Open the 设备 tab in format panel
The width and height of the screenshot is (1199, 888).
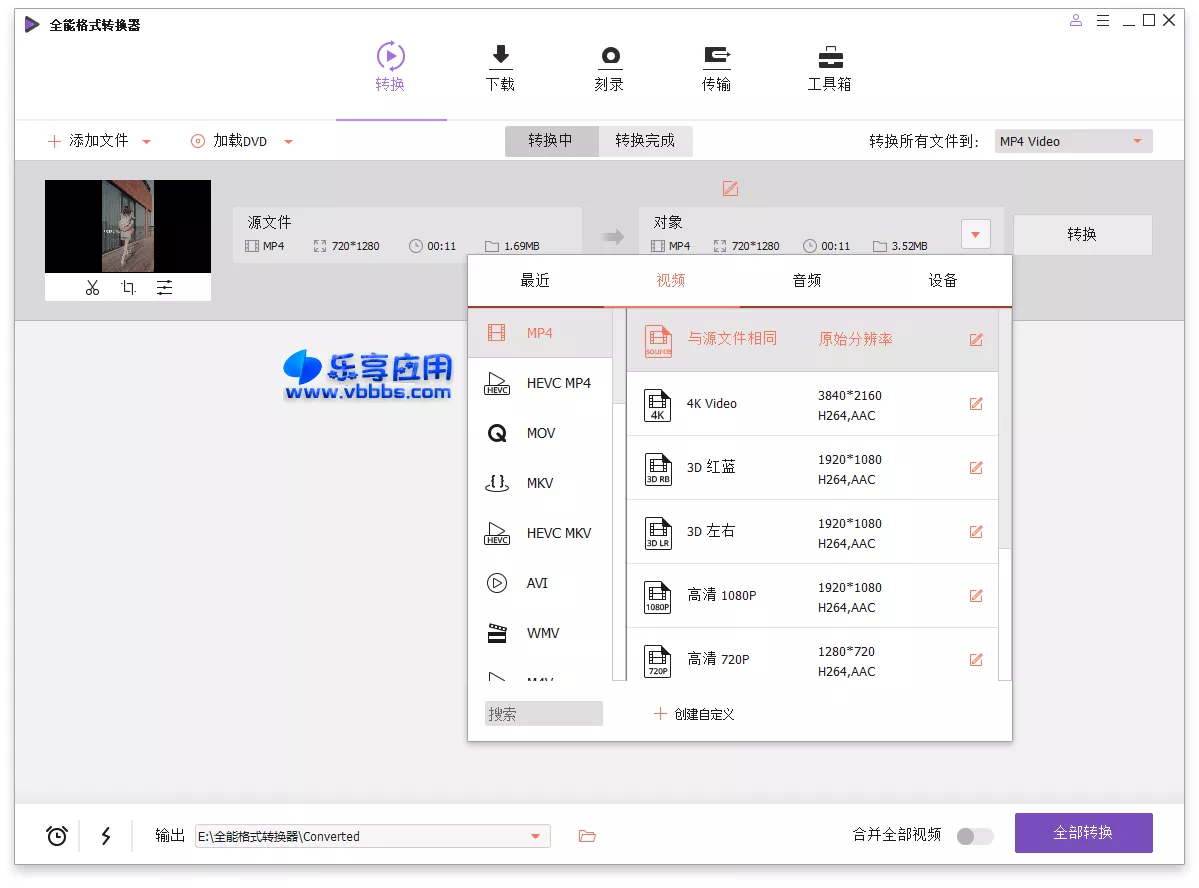coord(941,281)
